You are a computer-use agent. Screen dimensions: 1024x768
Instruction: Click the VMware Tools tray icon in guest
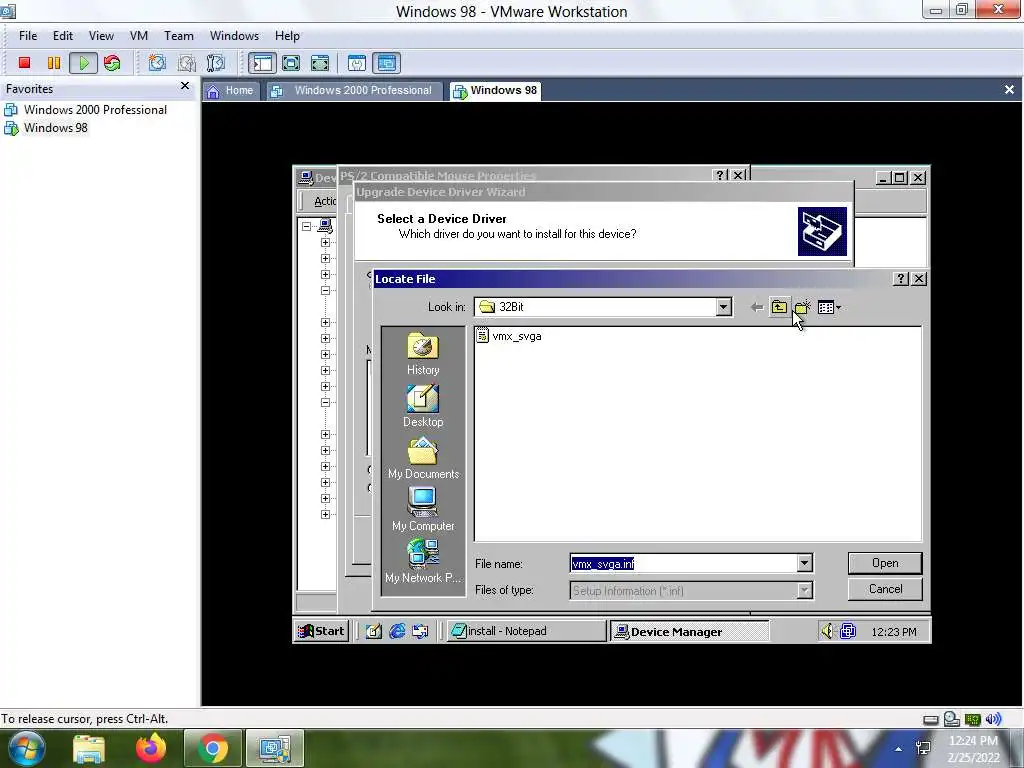pos(848,632)
